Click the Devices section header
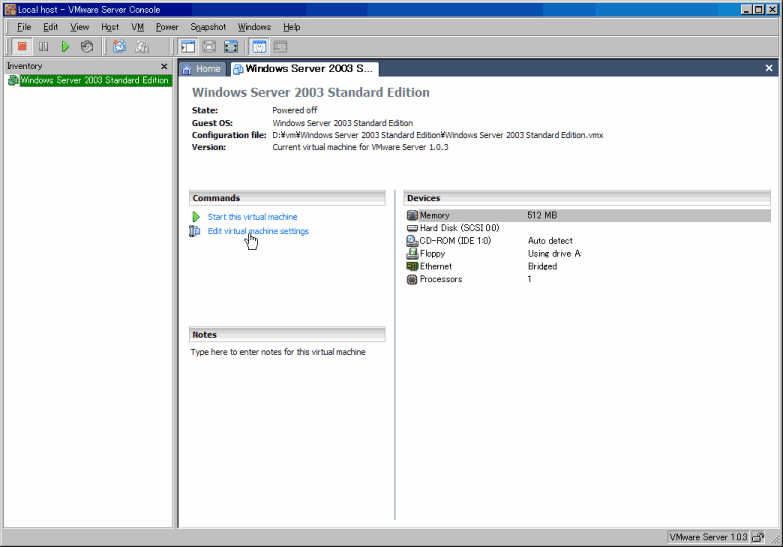Viewport: 783px width, 547px height. (x=587, y=198)
